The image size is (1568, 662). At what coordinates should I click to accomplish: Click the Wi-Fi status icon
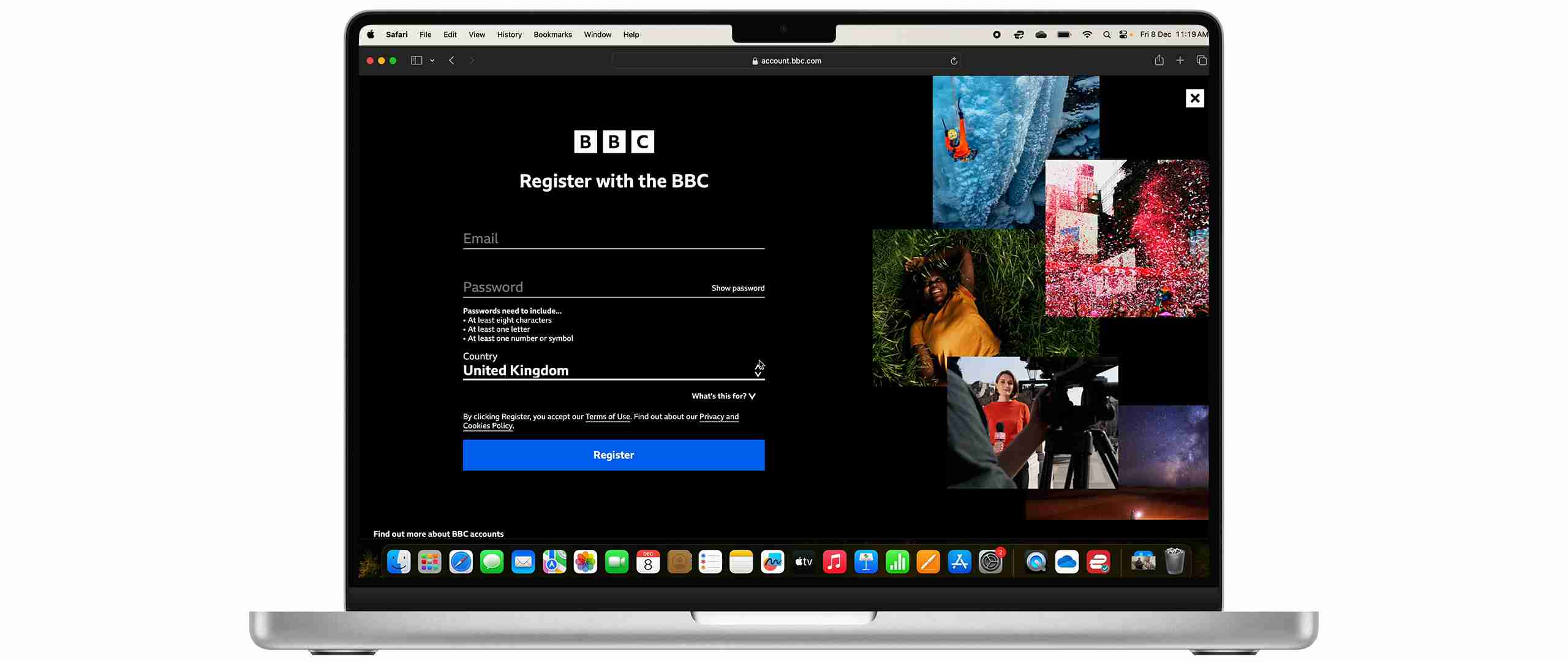coord(1087,35)
